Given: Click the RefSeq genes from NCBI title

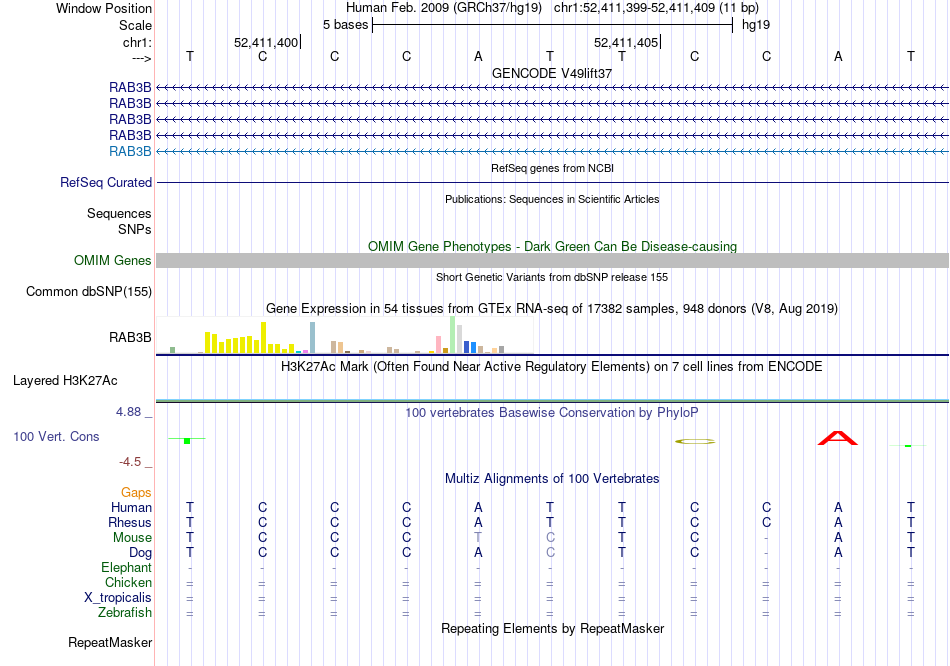Looking at the screenshot, I should [x=552, y=168].
